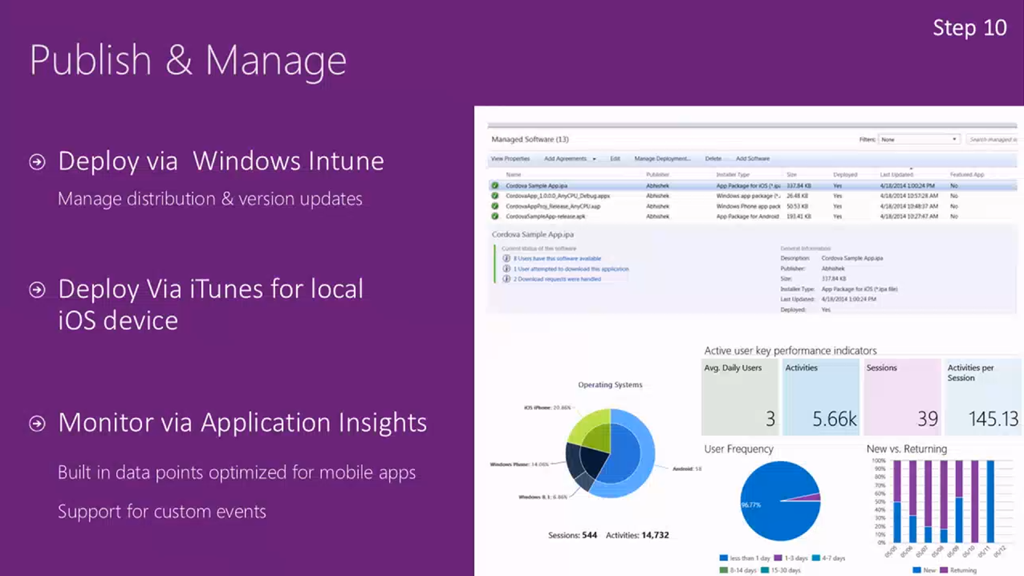
Task: Sort by the Deployed column header
Action: click(845, 175)
